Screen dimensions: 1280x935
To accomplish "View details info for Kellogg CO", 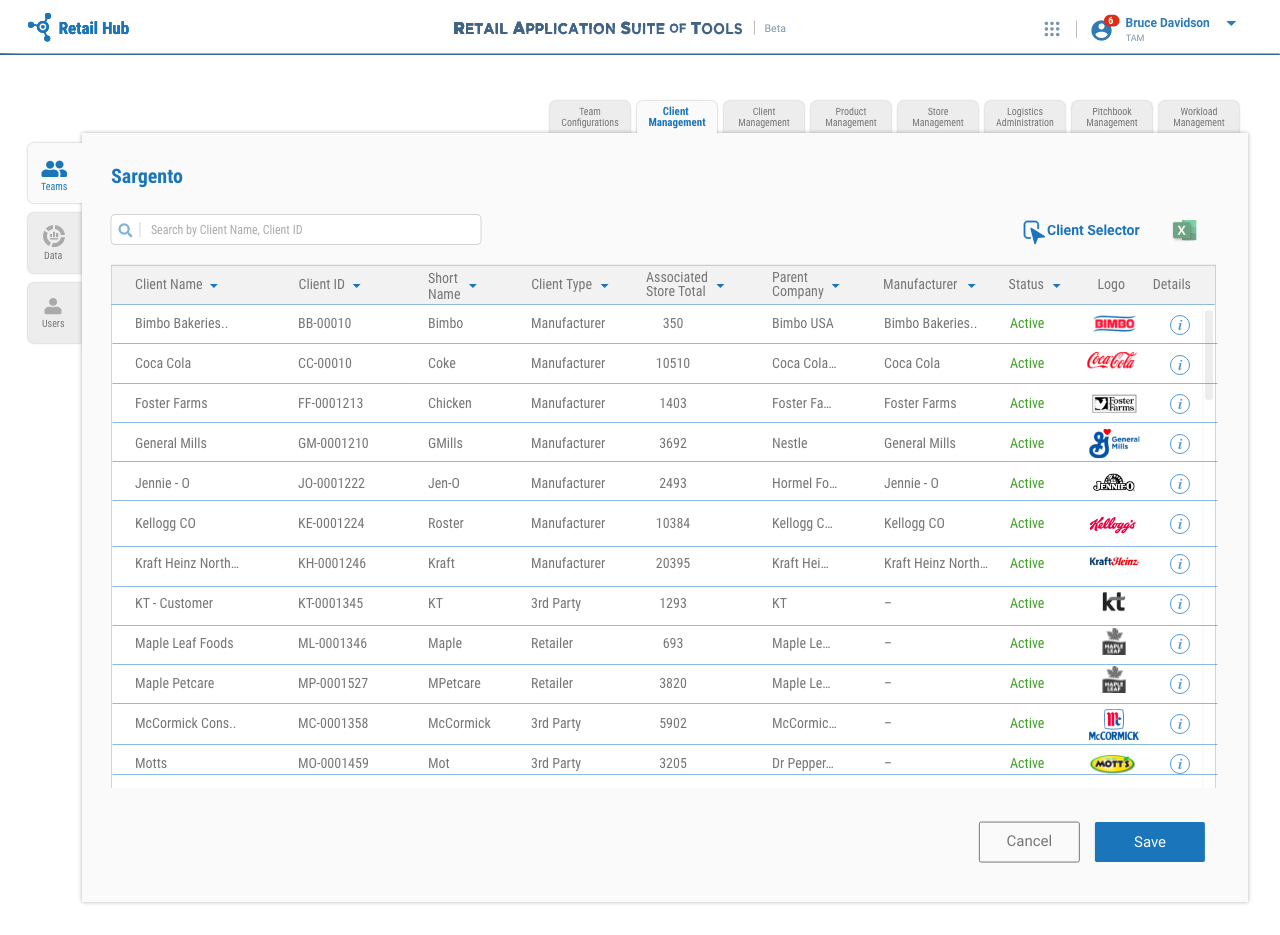I will coord(1180,524).
